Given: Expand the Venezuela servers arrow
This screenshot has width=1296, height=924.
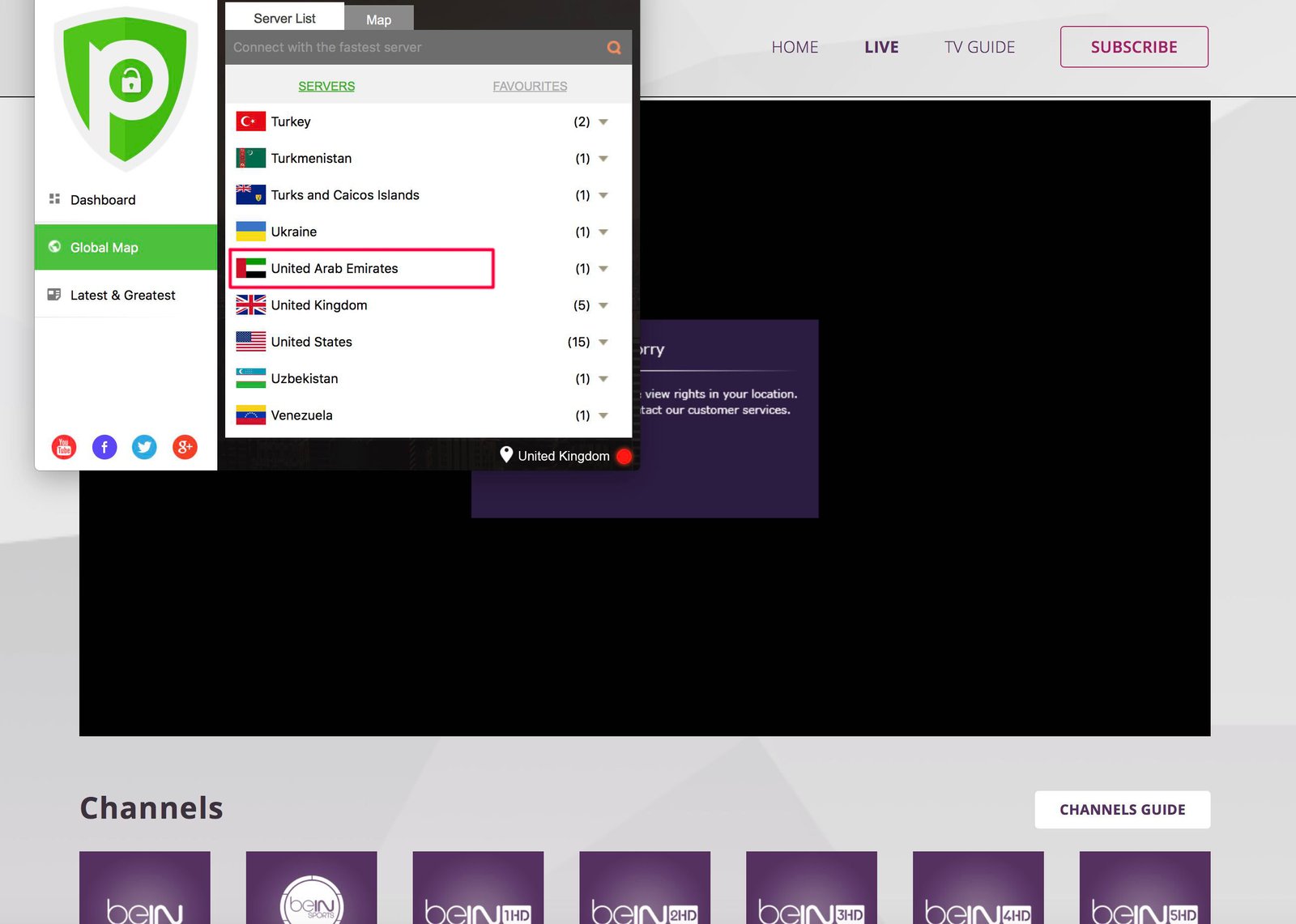Looking at the screenshot, I should 603,415.
